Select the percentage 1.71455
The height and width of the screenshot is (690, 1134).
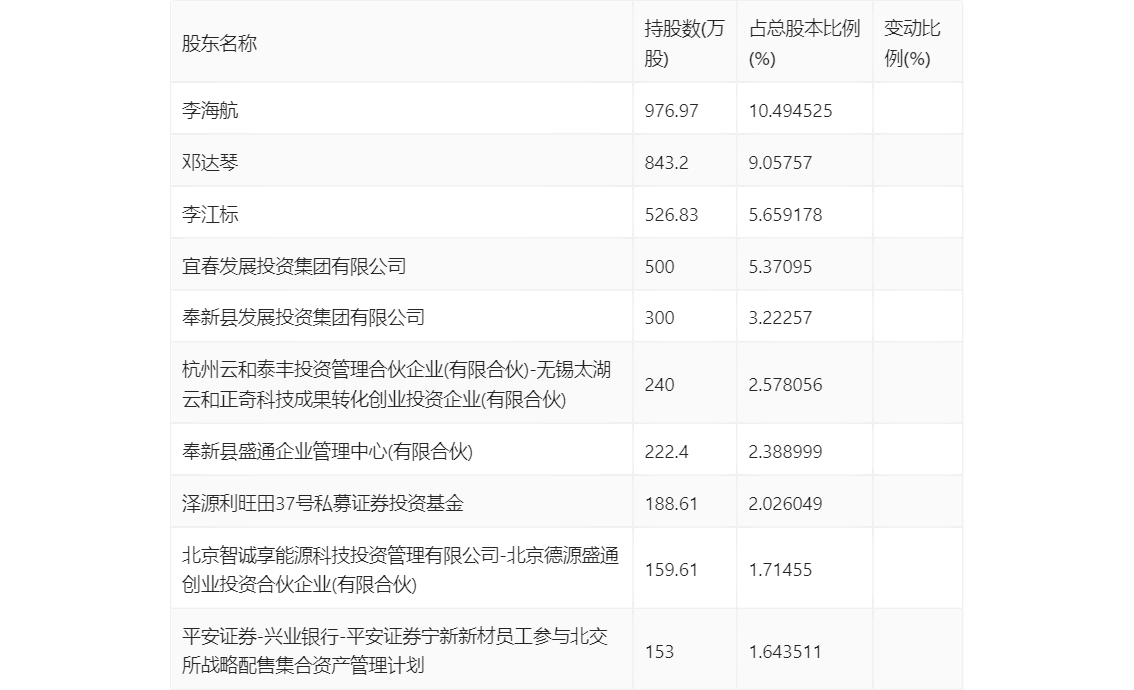780,570
